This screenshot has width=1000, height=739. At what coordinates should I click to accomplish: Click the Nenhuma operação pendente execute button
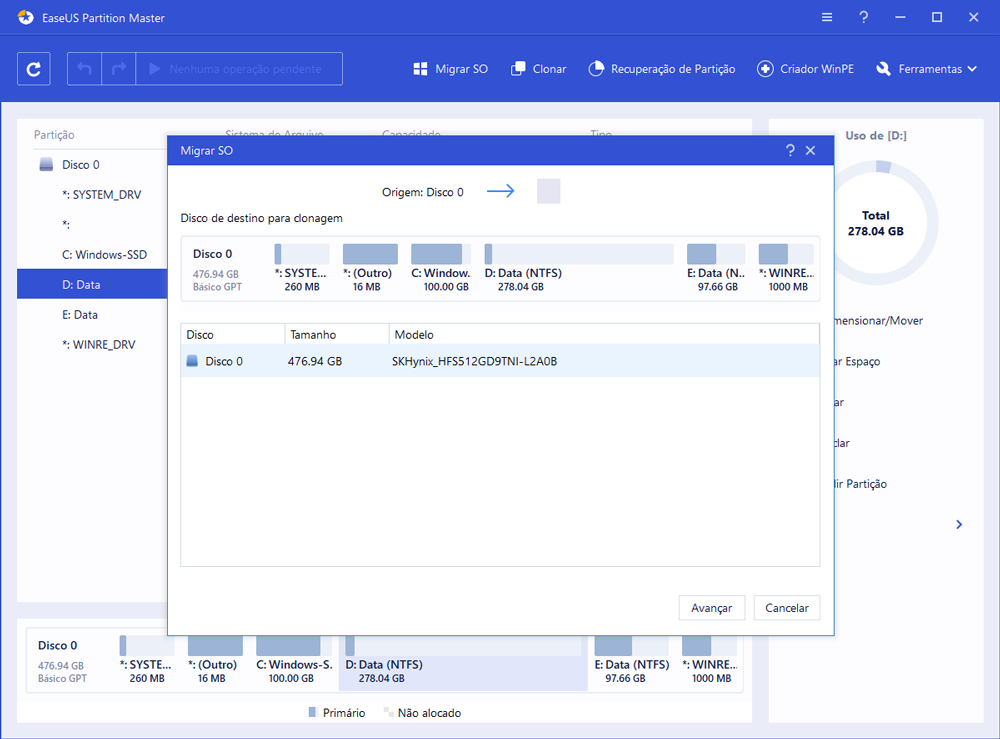pos(239,69)
